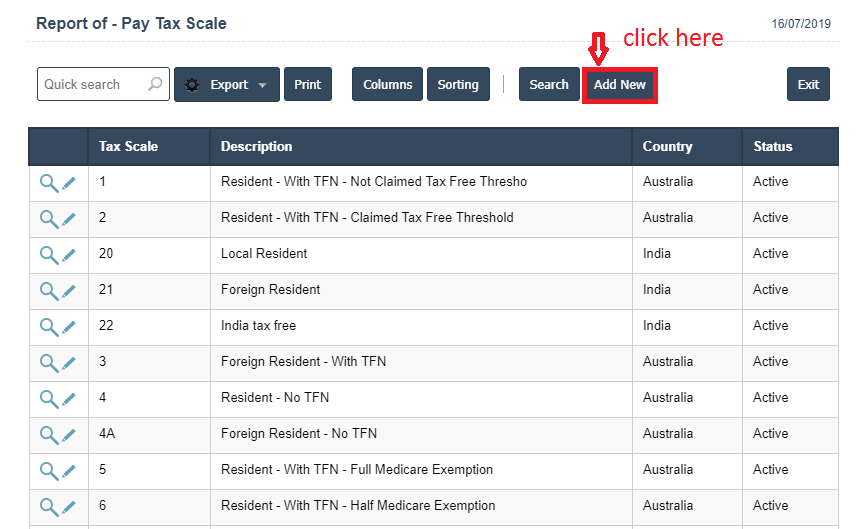This screenshot has height=529, width=862.
Task: Click the Print button
Action: pyautogui.click(x=308, y=85)
